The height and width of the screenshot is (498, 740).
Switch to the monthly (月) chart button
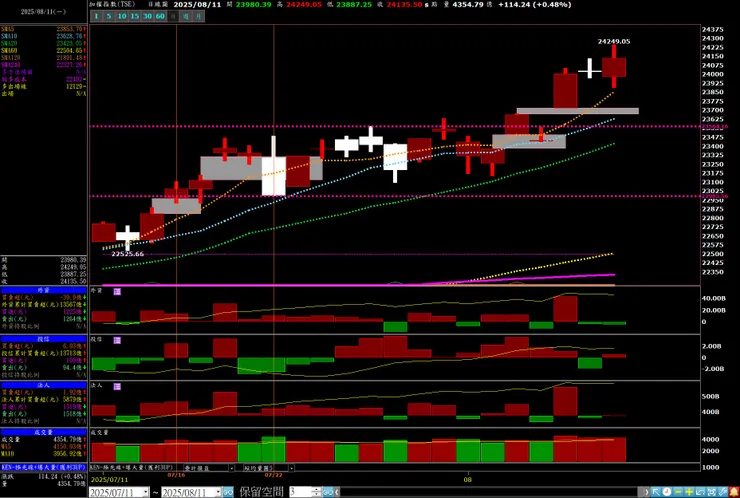[x=199, y=16]
